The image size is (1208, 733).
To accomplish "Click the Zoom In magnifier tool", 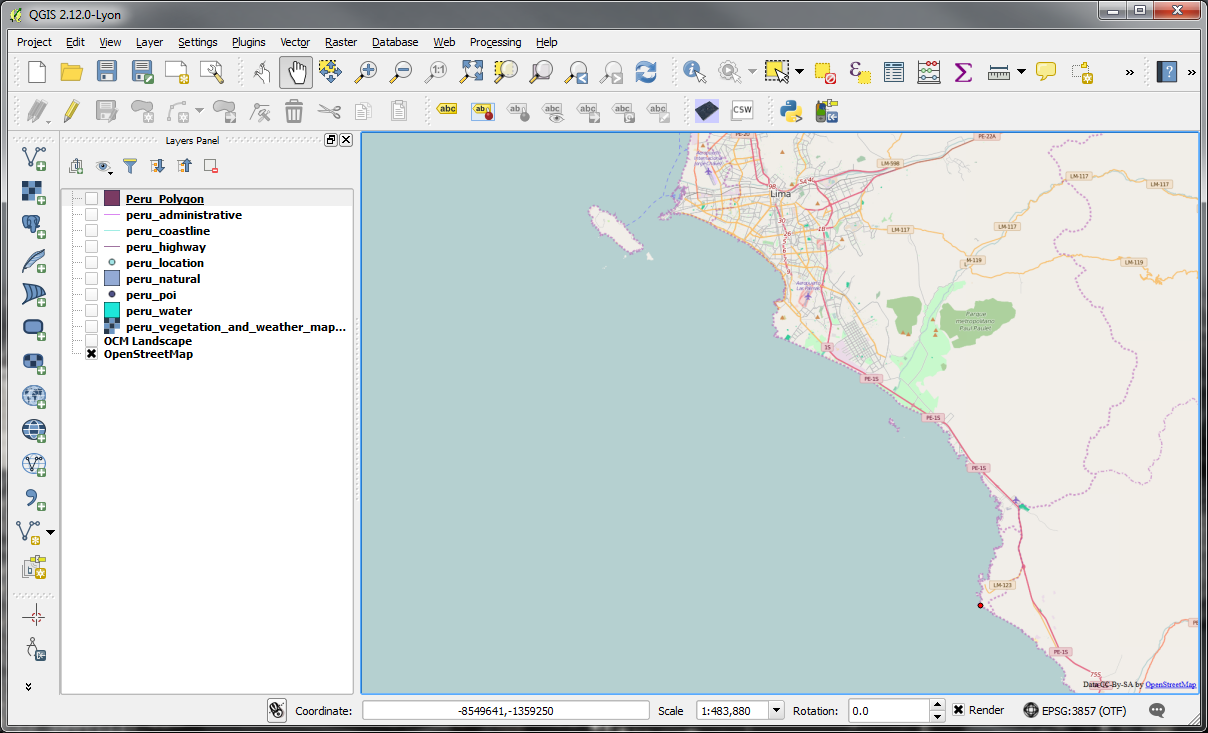I will [366, 72].
